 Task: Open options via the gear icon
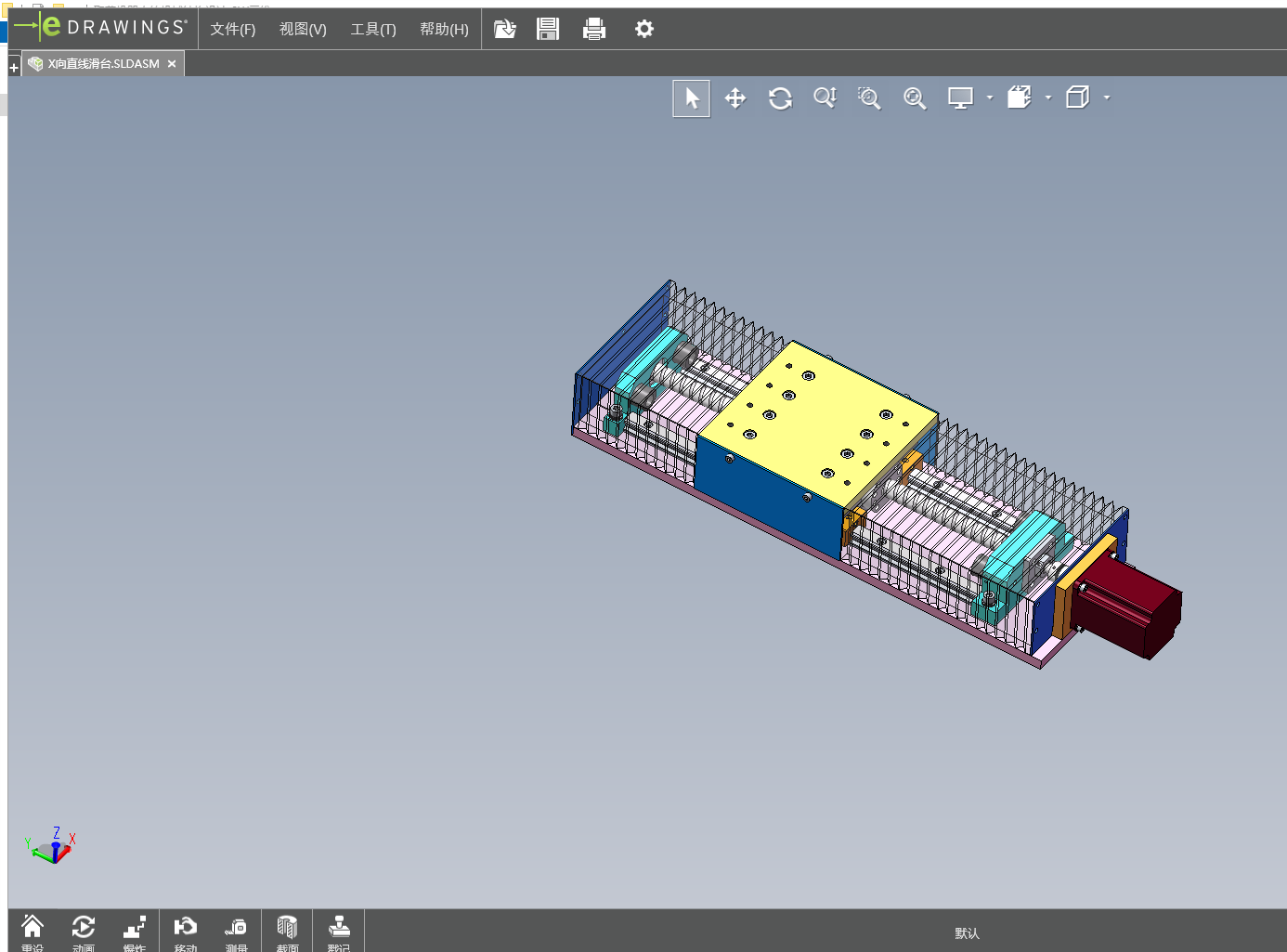pyautogui.click(x=644, y=29)
